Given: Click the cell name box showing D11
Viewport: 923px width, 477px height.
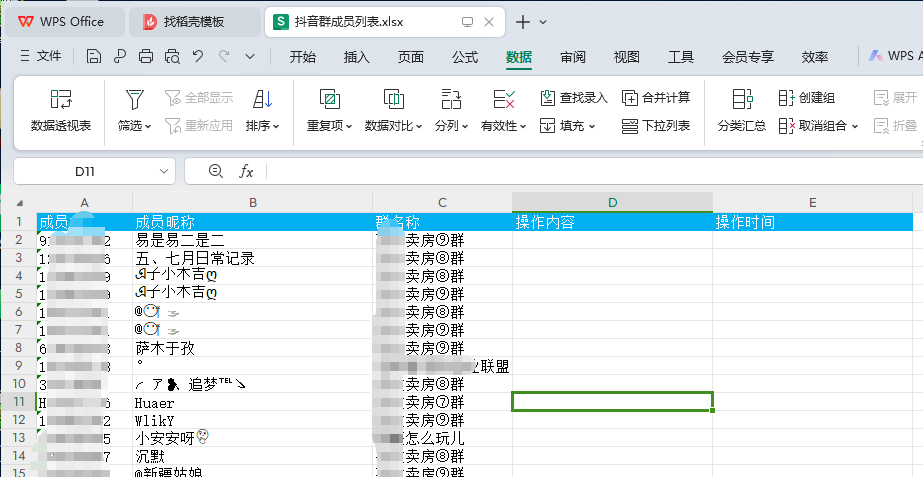Looking at the screenshot, I should tap(93, 172).
